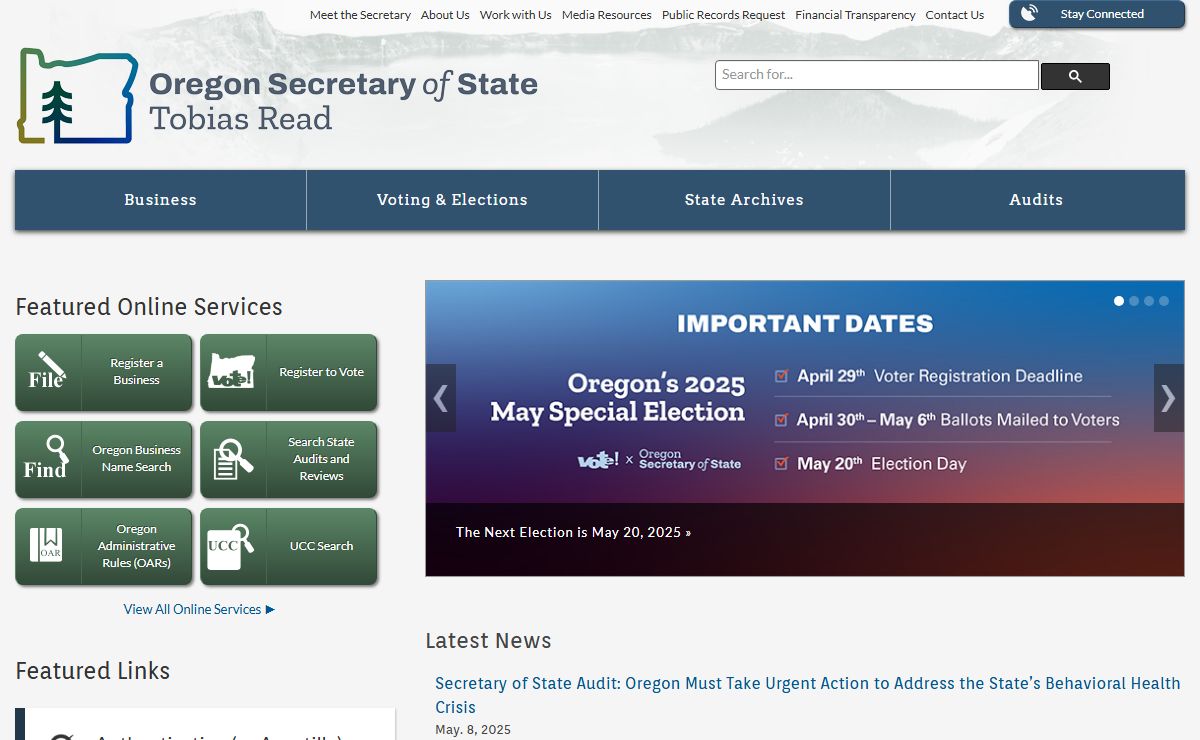Open the Audits menu

click(1037, 200)
